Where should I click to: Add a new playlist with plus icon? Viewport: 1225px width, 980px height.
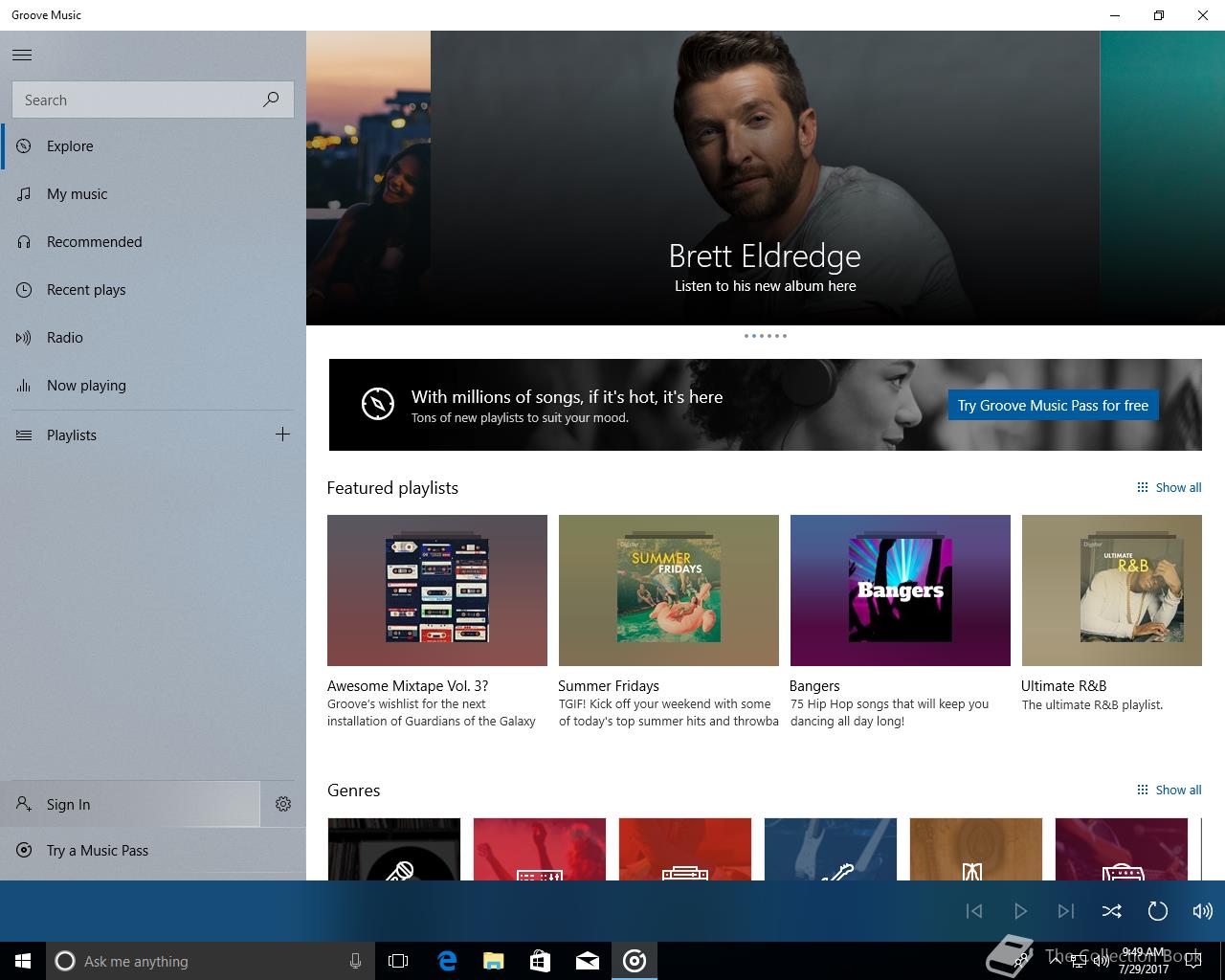coord(282,434)
